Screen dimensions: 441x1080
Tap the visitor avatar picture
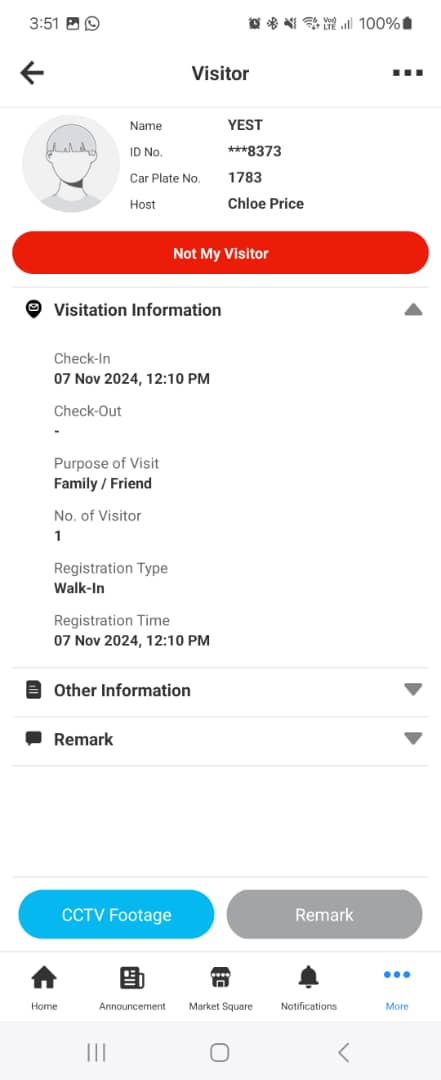point(71,163)
